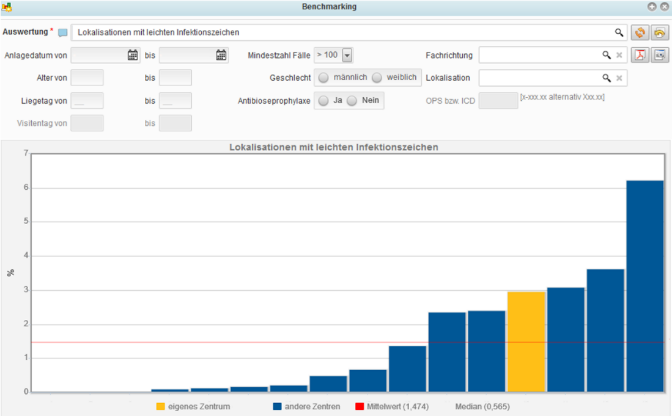This screenshot has height=416, width=672.
Task: Click the blue comment icon beside Auswertung
Action: [63, 33]
